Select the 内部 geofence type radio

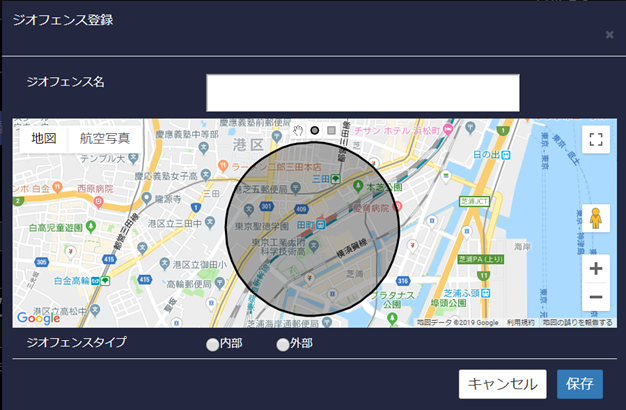tap(212, 345)
